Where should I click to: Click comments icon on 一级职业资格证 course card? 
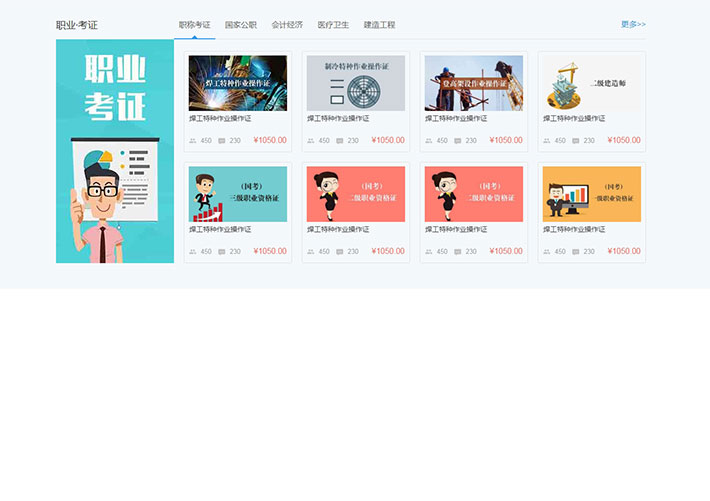pos(576,252)
